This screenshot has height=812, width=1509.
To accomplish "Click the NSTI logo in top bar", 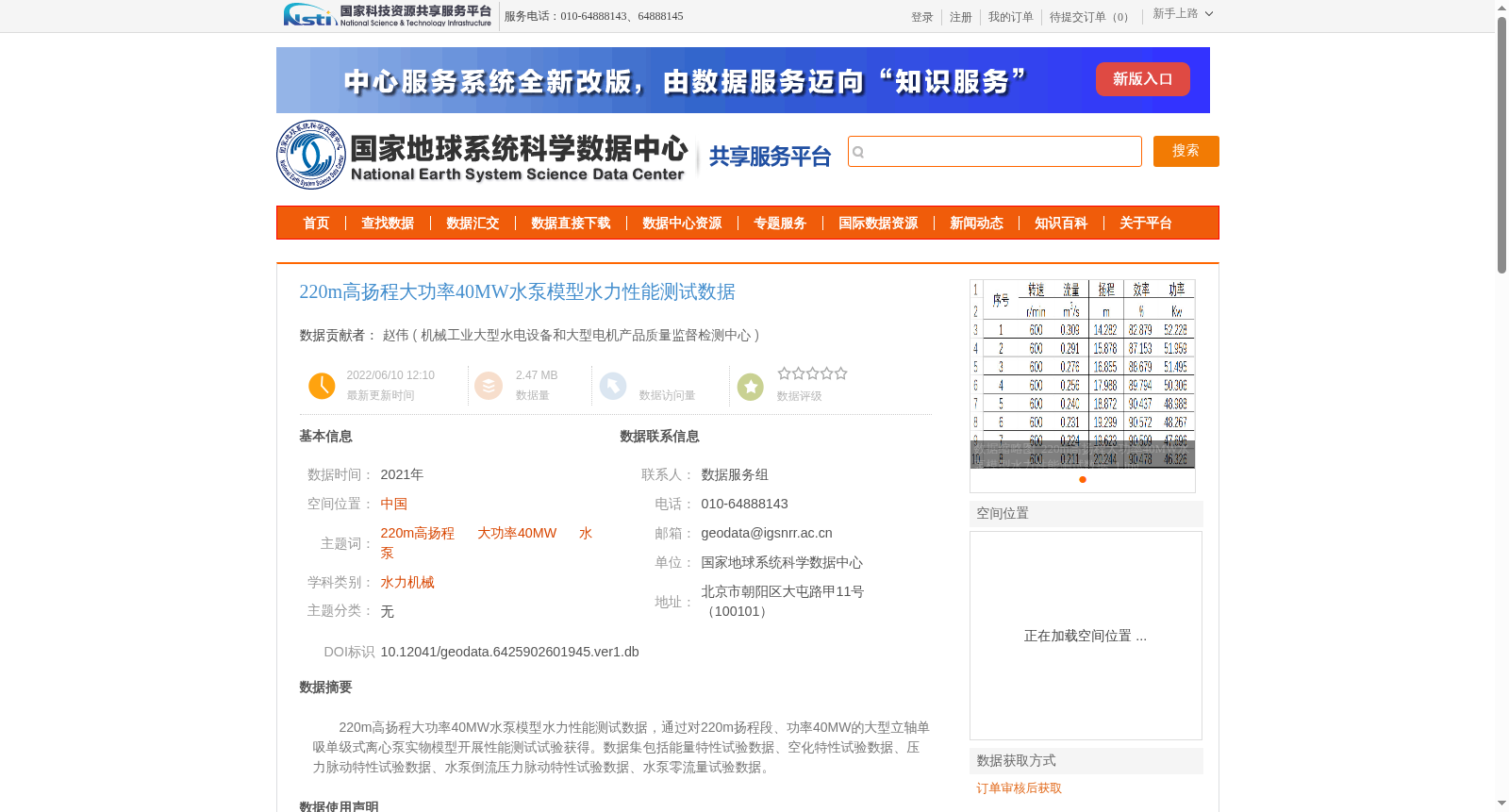I will click(388, 15).
